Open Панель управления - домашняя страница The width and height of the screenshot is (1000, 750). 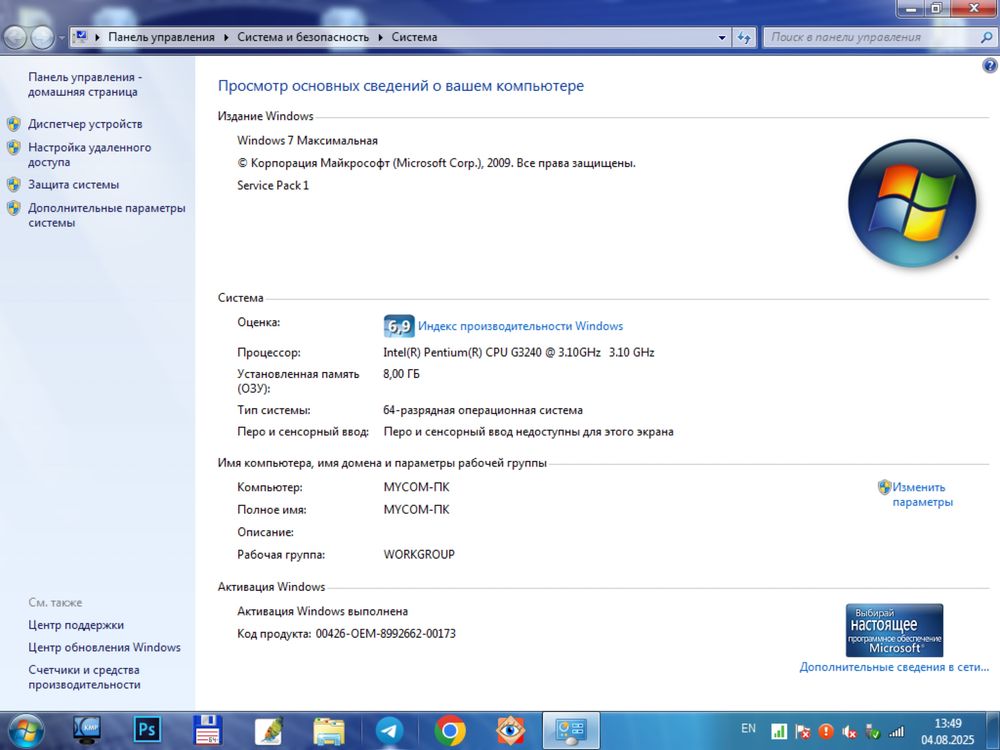point(84,84)
